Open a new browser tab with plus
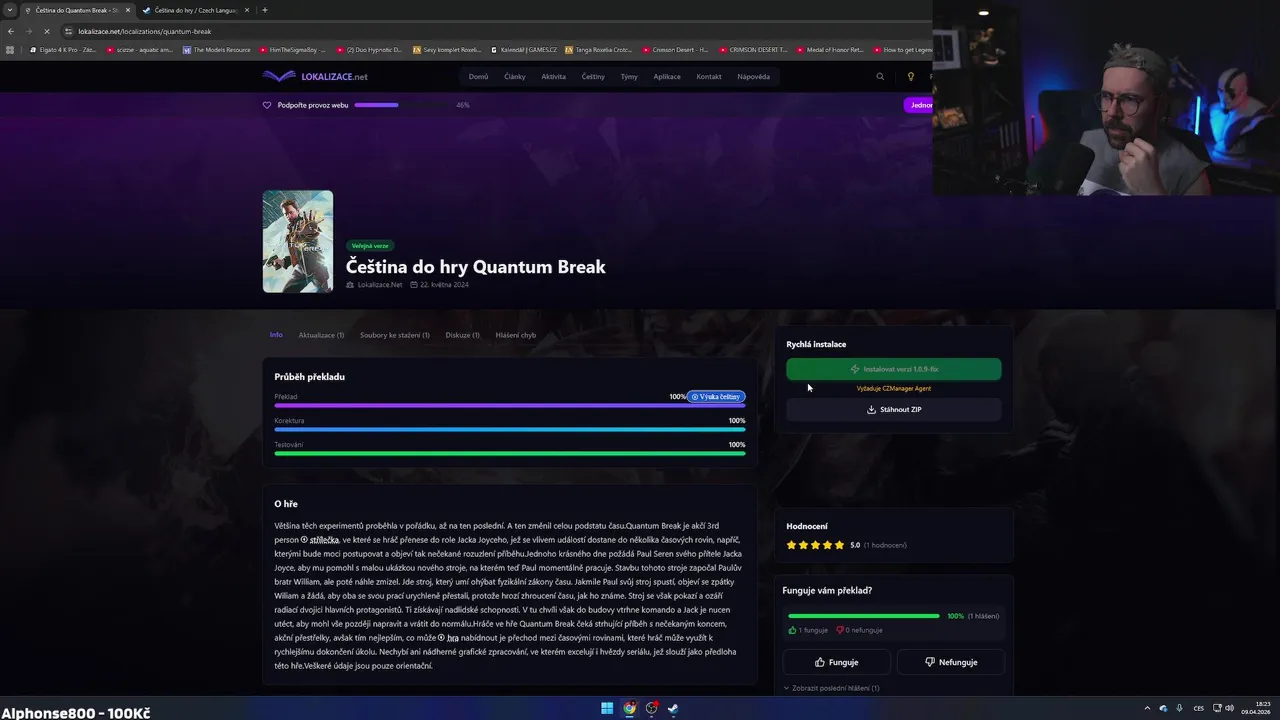 point(264,10)
